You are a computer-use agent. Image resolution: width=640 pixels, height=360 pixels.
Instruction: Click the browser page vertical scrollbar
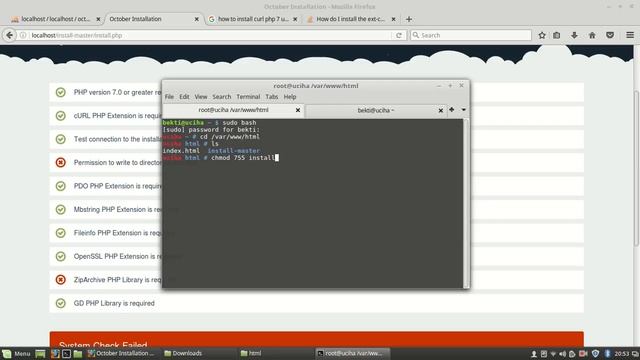point(636,168)
